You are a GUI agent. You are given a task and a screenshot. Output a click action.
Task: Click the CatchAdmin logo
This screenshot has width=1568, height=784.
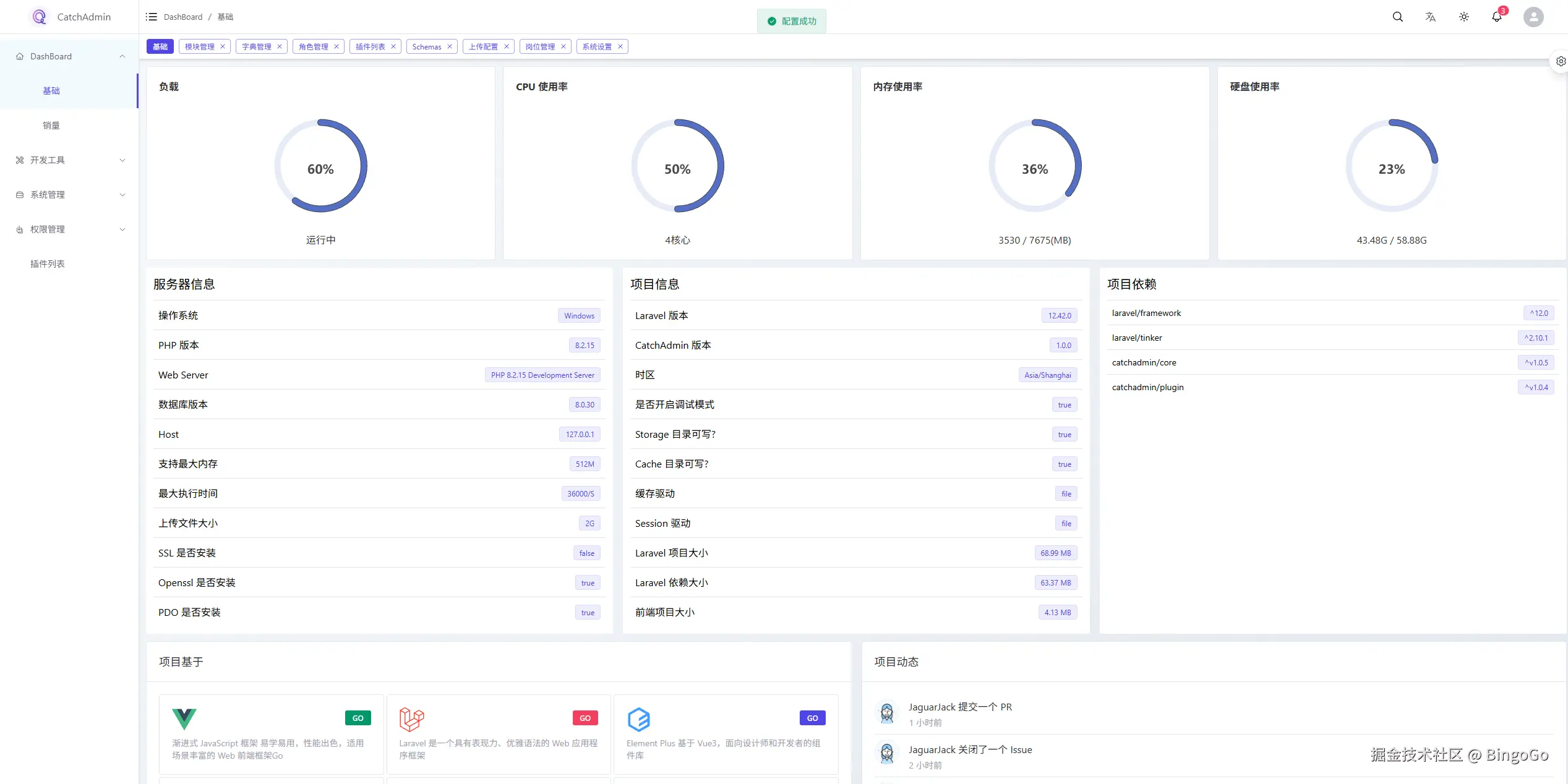coord(38,17)
